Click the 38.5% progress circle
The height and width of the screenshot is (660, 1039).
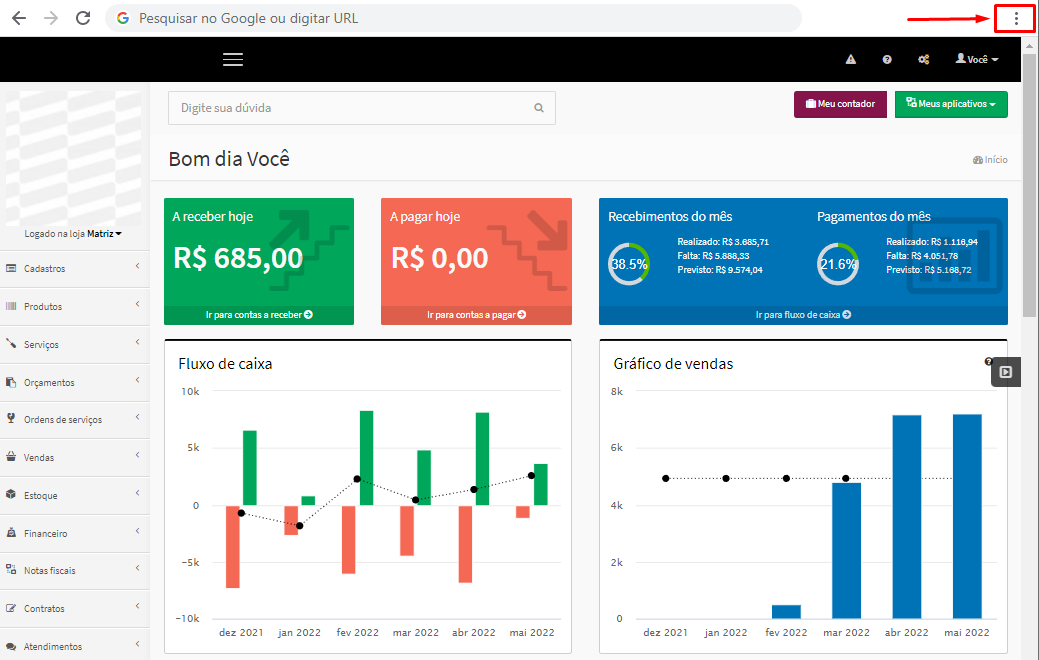629,263
